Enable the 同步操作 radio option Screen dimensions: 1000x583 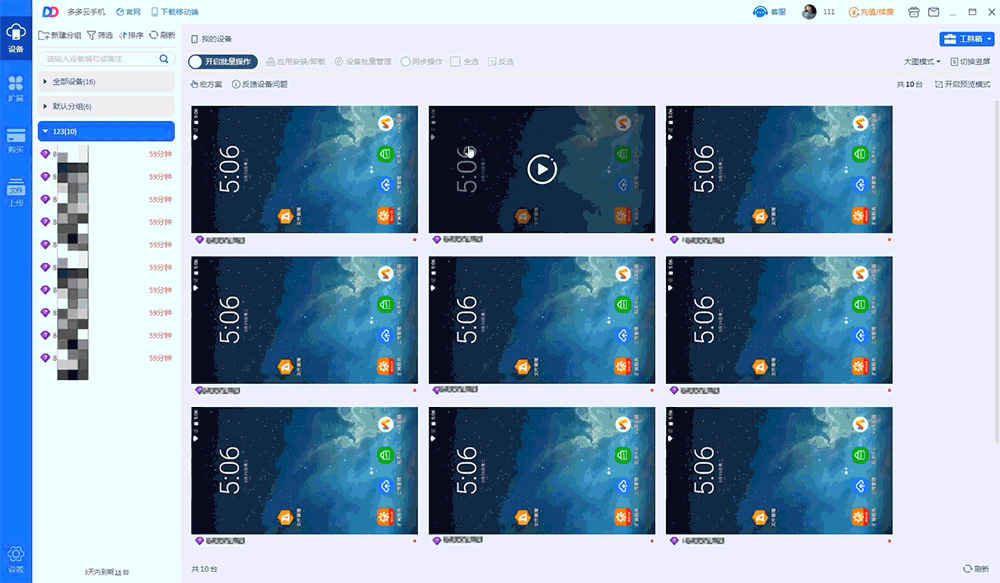point(421,62)
